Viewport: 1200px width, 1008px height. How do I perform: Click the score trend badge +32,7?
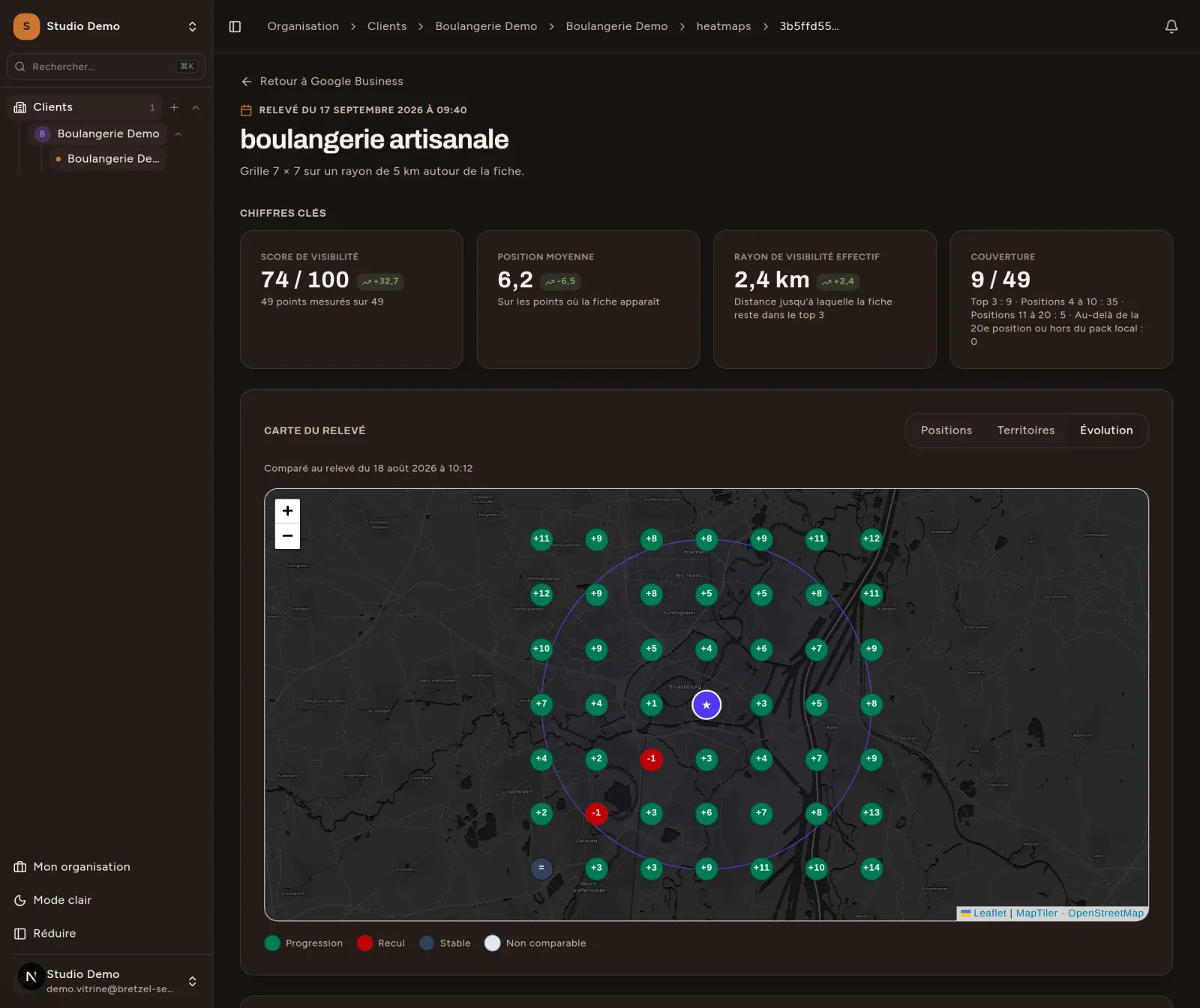[380, 281]
